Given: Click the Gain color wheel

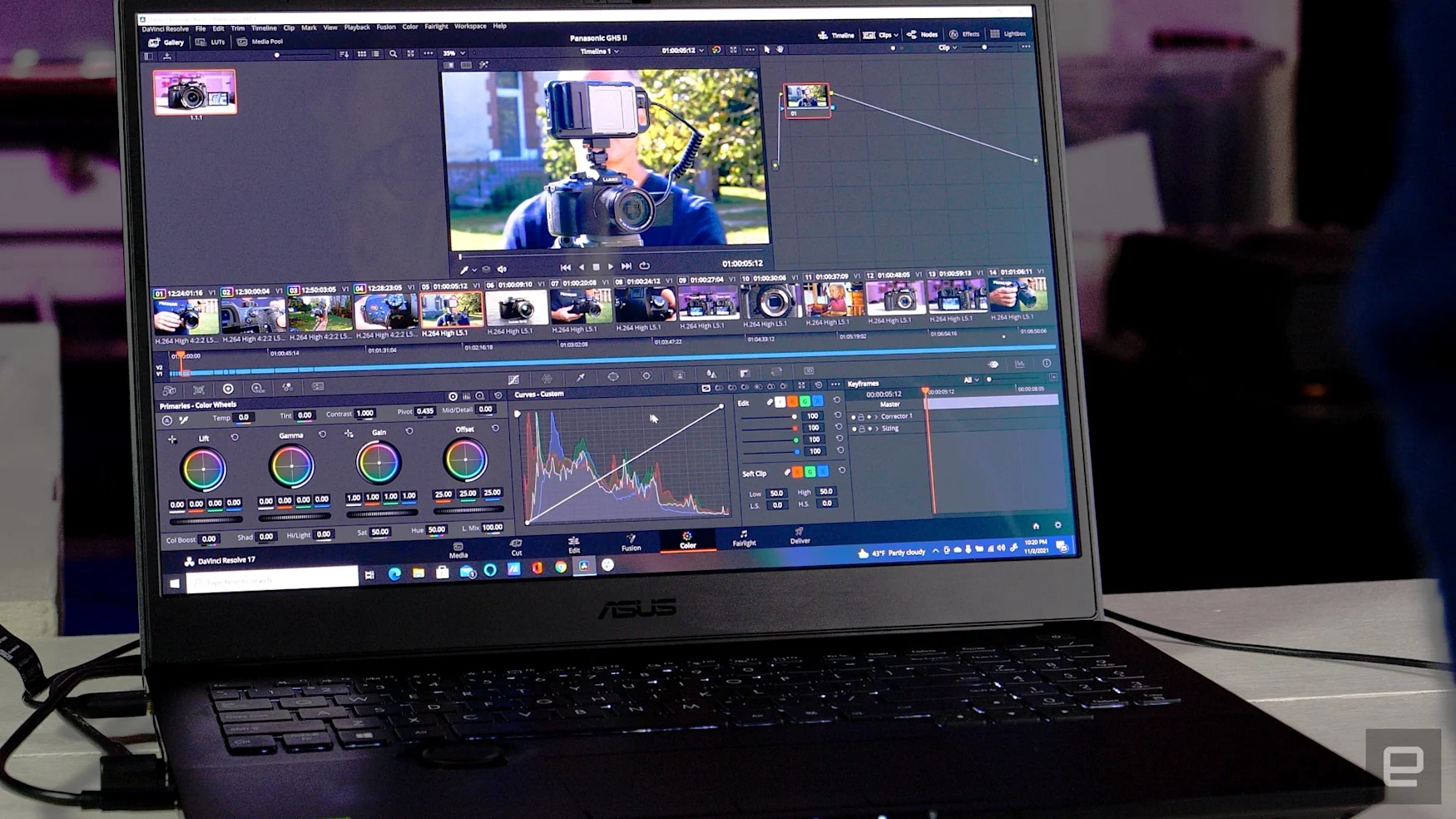Looking at the screenshot, I should (379, 463).
